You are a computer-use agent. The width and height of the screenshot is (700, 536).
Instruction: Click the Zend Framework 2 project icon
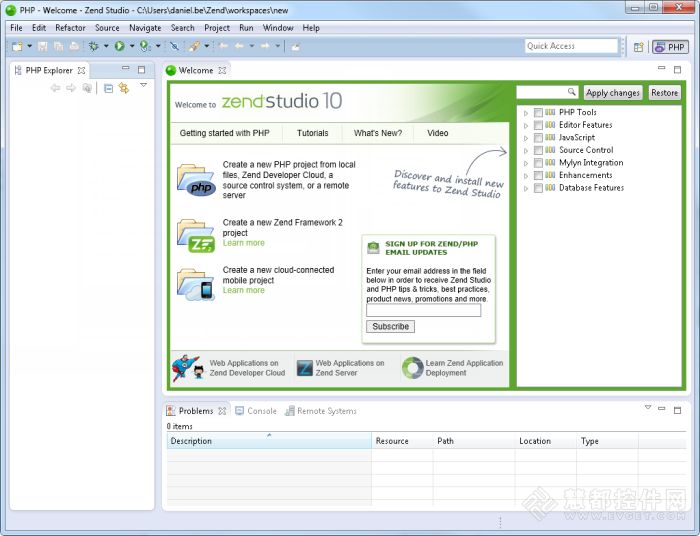click(196, 236)
